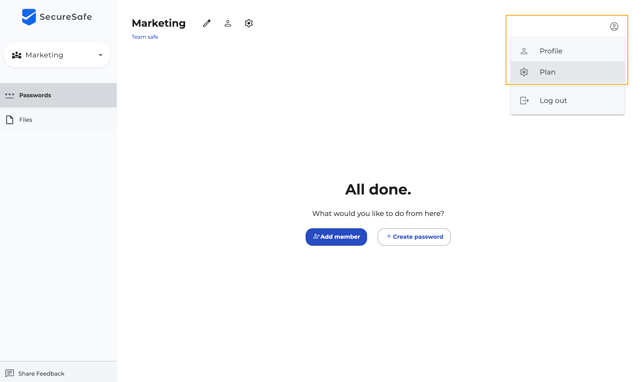The height and width of the screenshot is (382, 644).
Task: Click the Create password button
Action: click(x=414, y=237)
